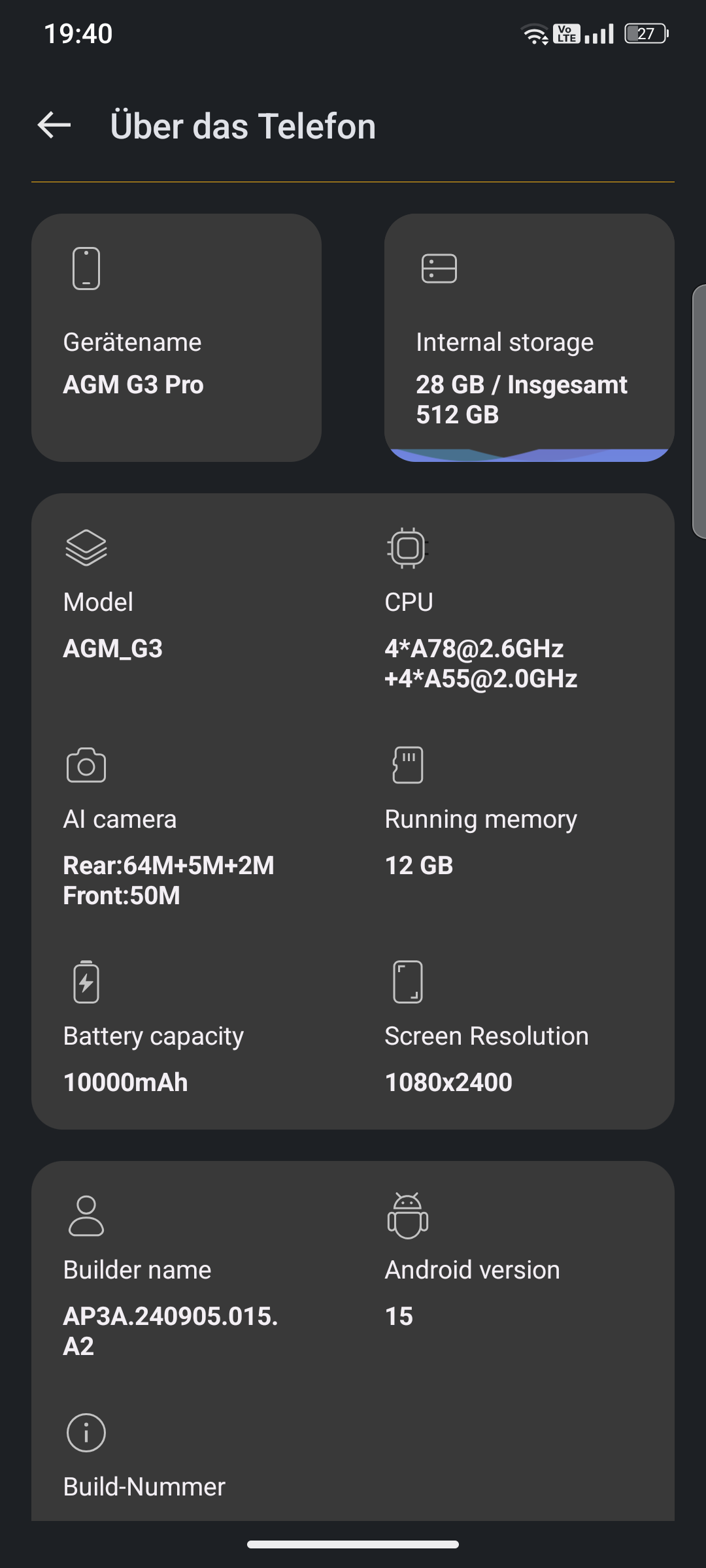Tap the AI camera icon
The height and width of the screenshot is (1568, 706).
(x=86, y=765)
